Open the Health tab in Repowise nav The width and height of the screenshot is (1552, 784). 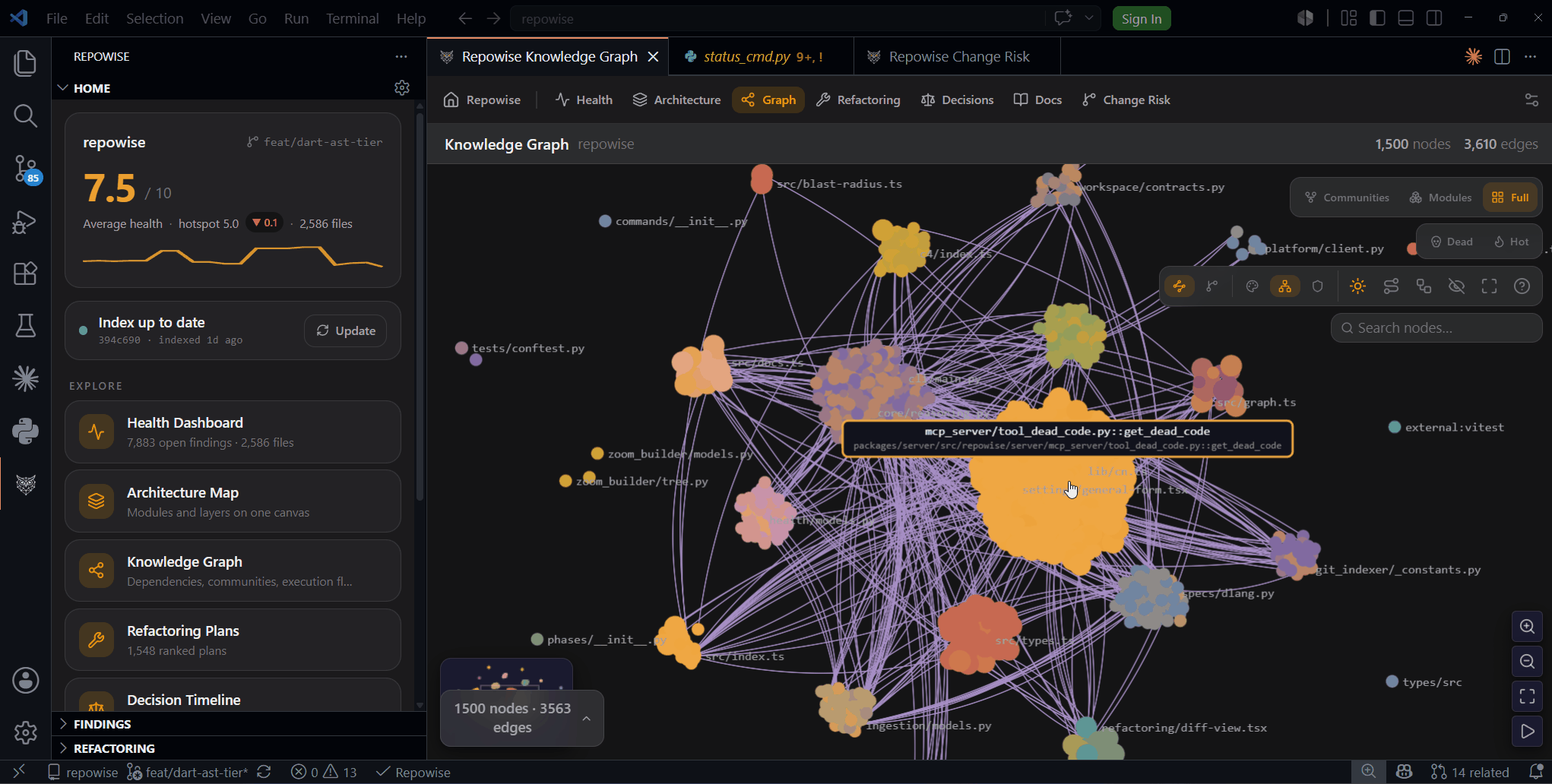[x=584, y=100]
